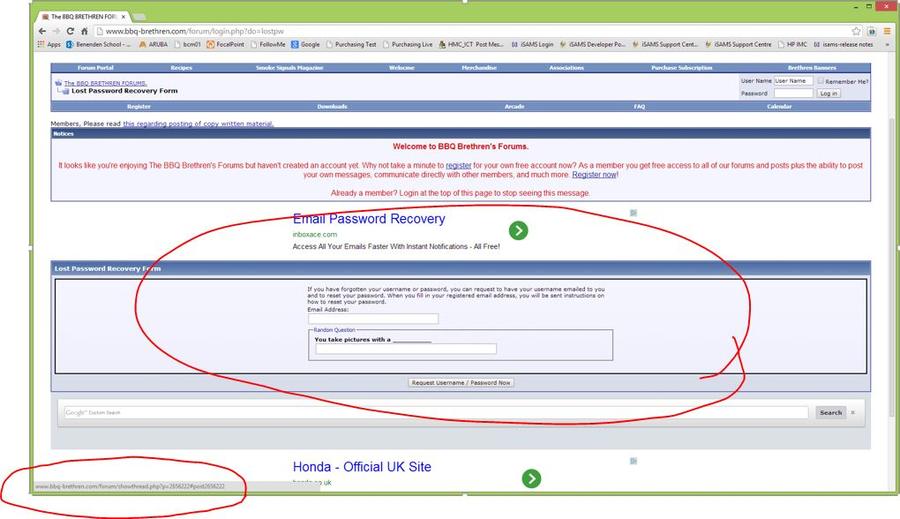The height and width of the screenshot is (519, 900).
Task: Click the register link in the welcome notice
Action: pyautogui.click(x=458, y=165)
